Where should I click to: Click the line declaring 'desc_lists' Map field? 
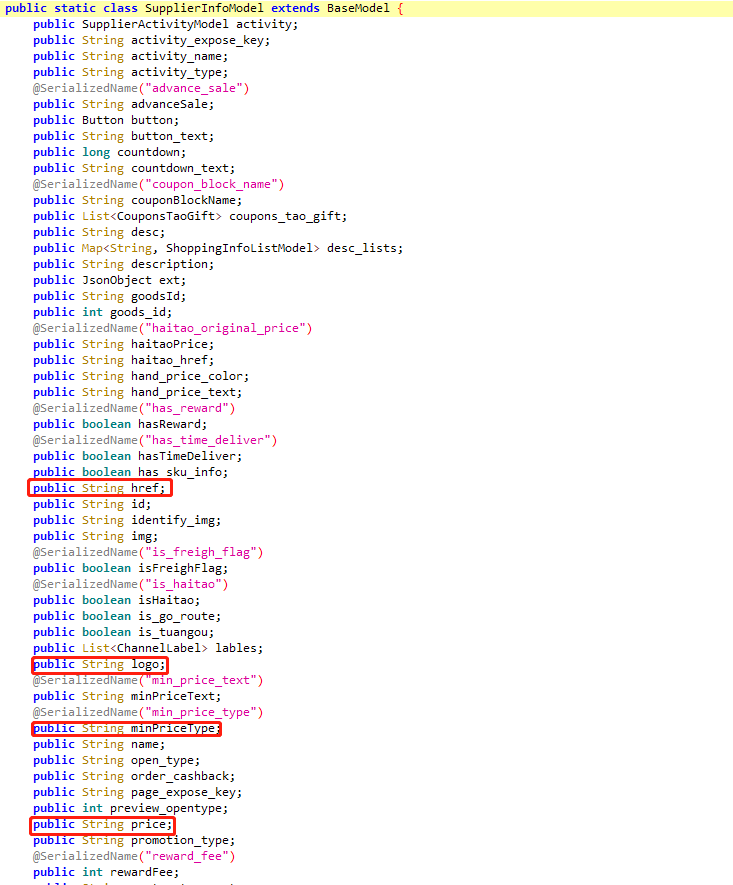pos(218,248)
